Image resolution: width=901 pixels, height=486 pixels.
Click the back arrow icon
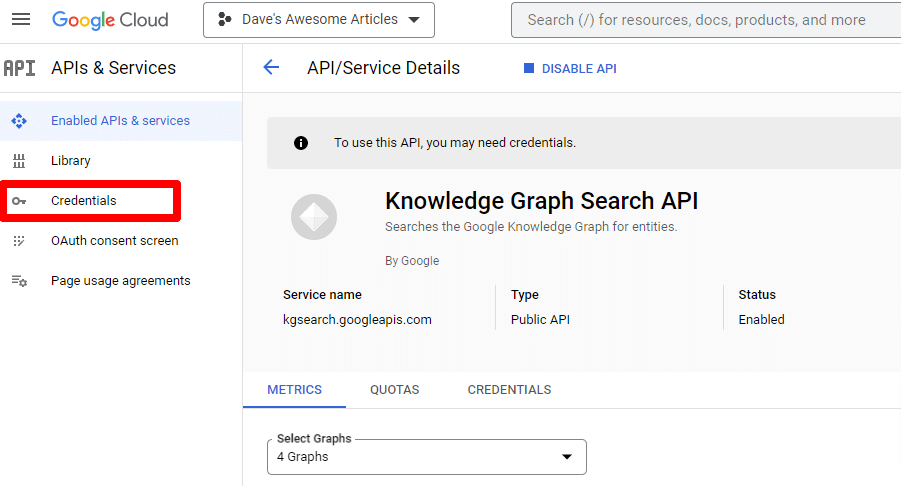(x=271, y=68)
